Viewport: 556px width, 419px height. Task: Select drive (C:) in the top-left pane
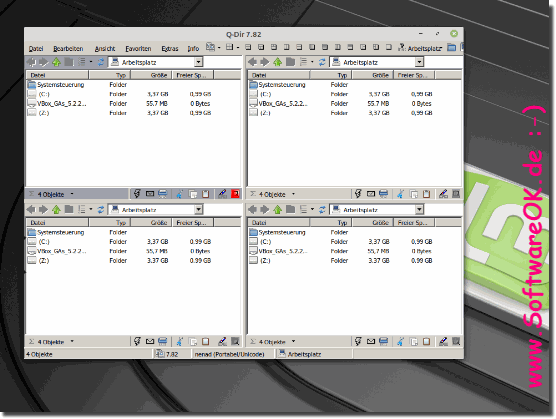click(39, 94)
